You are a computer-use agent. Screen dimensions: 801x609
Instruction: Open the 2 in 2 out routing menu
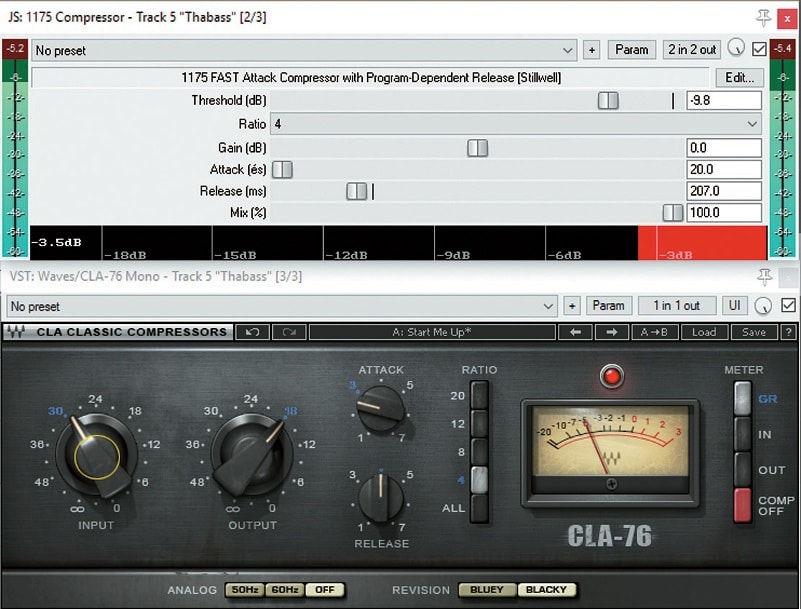(692, 50)
